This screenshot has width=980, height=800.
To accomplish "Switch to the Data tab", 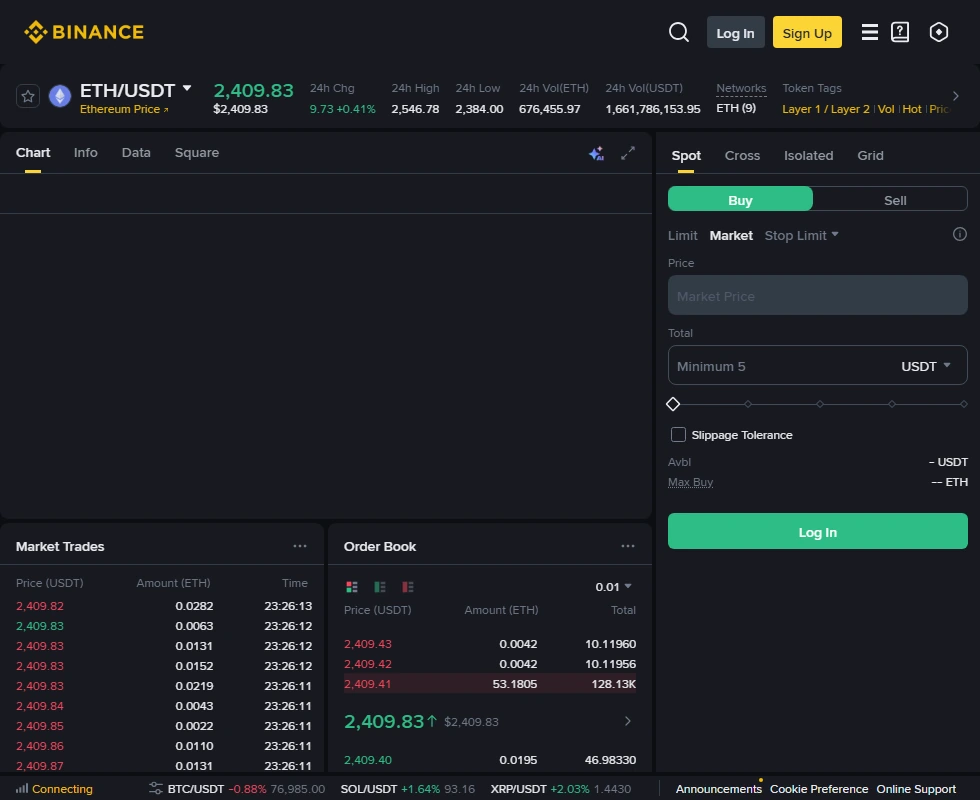I will coord(136,153).
